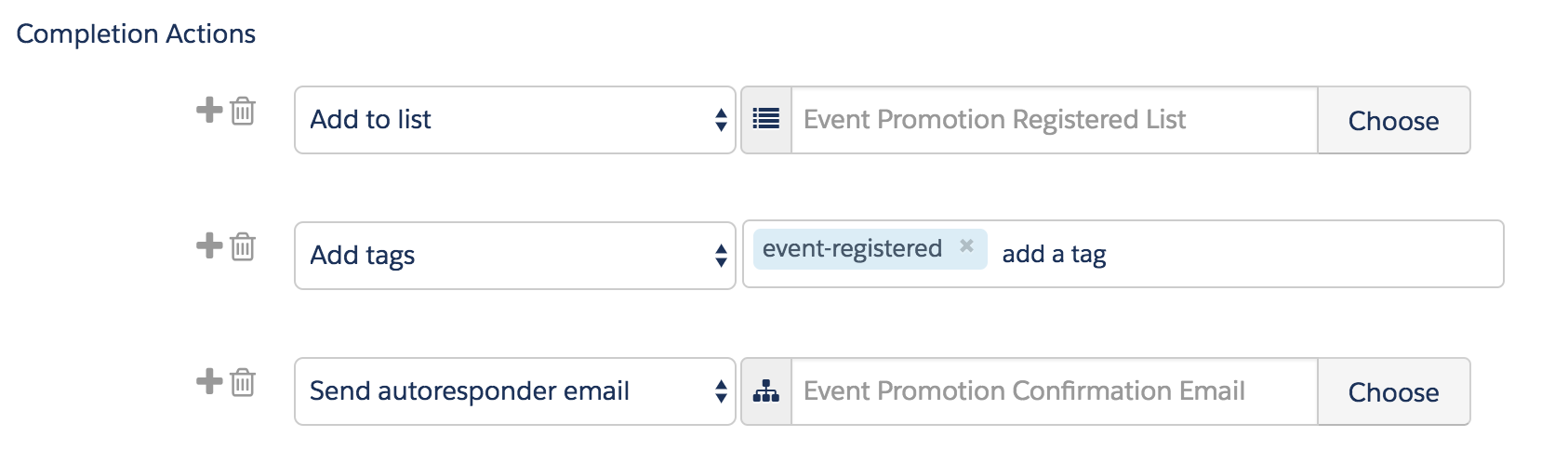The image size is (1568, 463).
Task: Click hierarchy icon beside Event Promotion Confirmation Email
Action: point(766,391)
